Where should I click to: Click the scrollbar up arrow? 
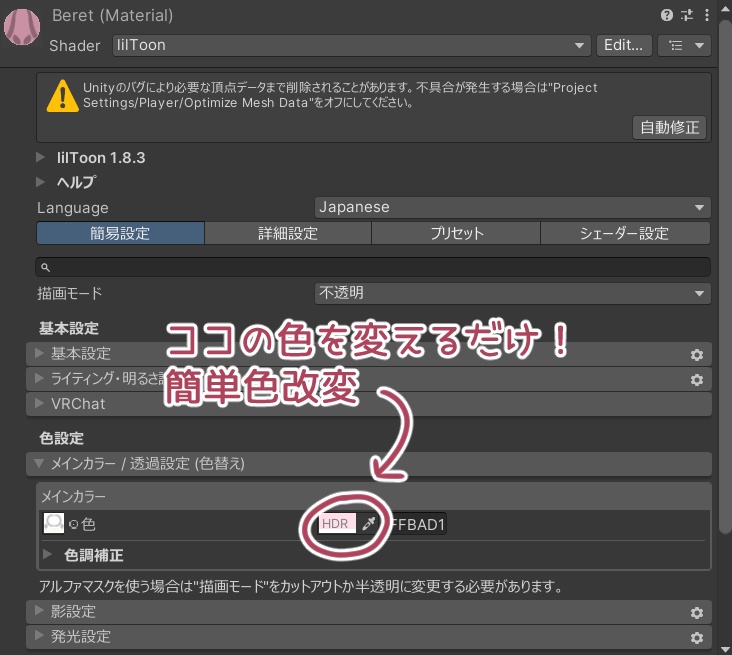coord(725,7)
